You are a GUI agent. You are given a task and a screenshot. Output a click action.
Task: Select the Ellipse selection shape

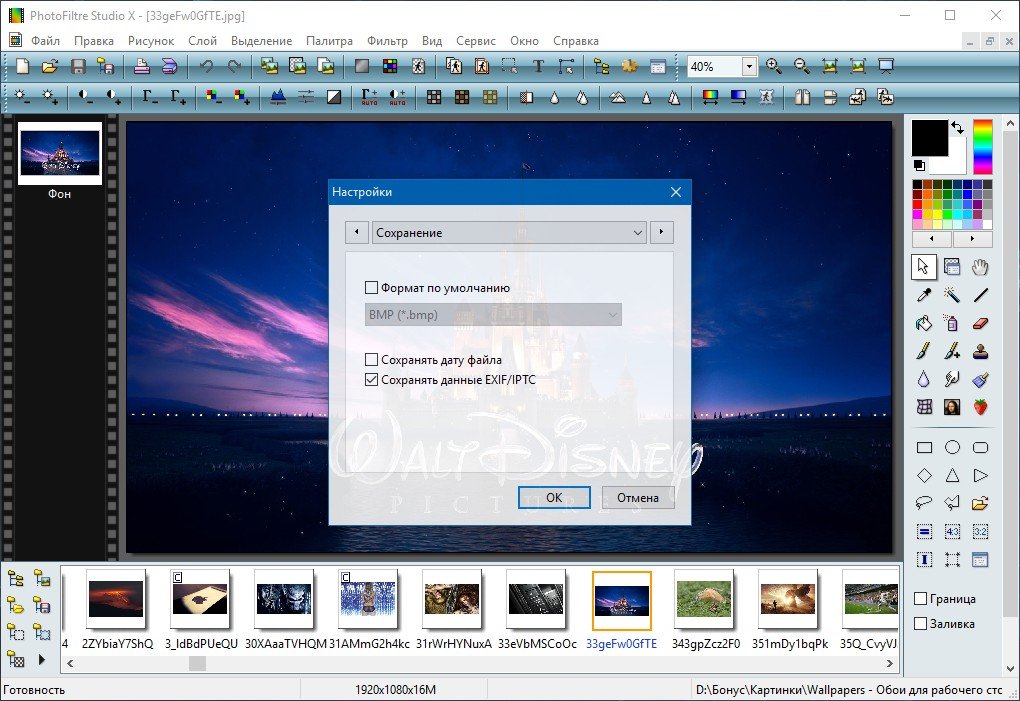[952, 447]
